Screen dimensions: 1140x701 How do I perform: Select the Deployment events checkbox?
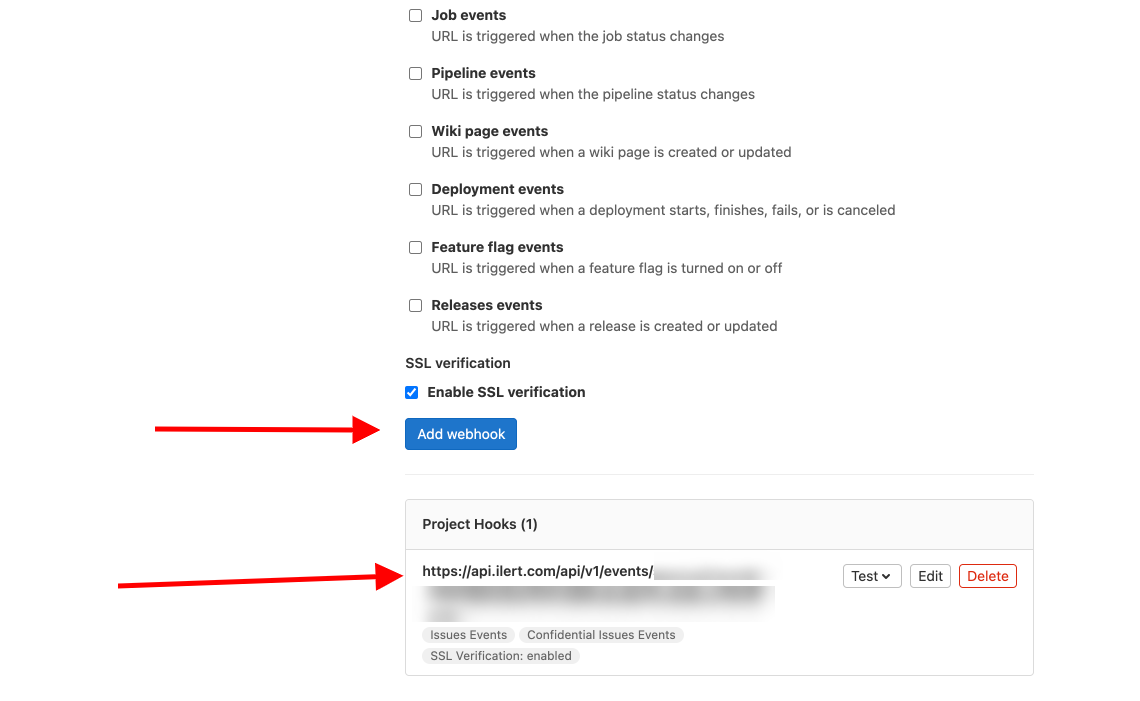(x=415, y=190)
